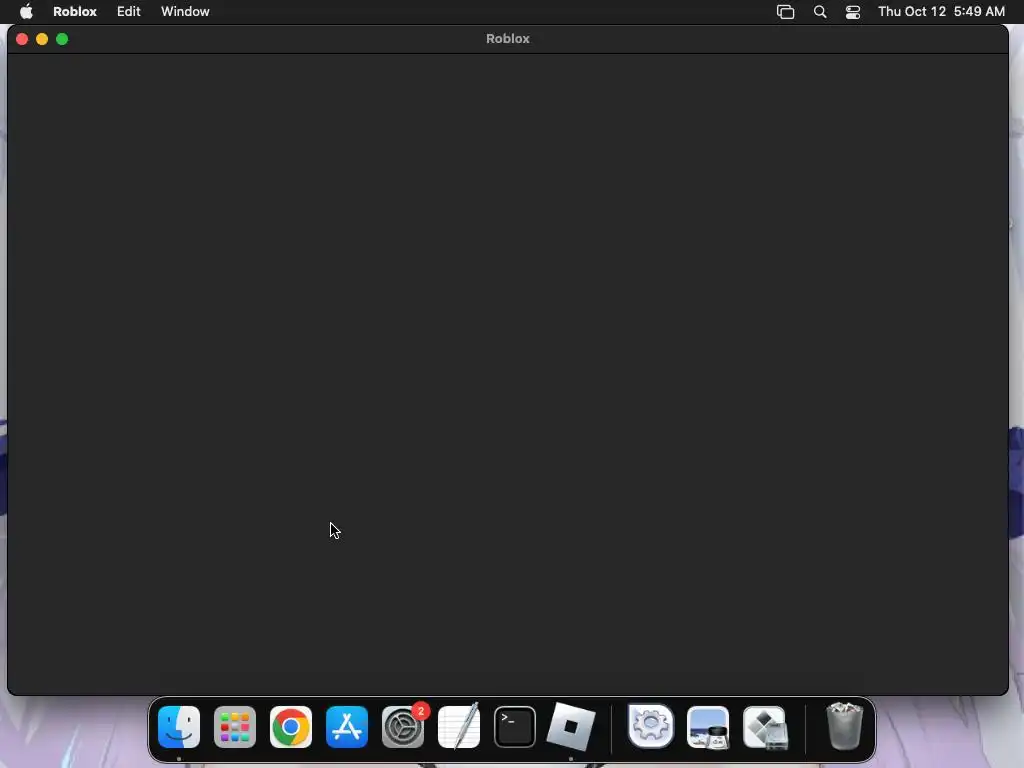
Task: Open Boot Camp Assistant from the Dock
Action: [x=765, y=728]
